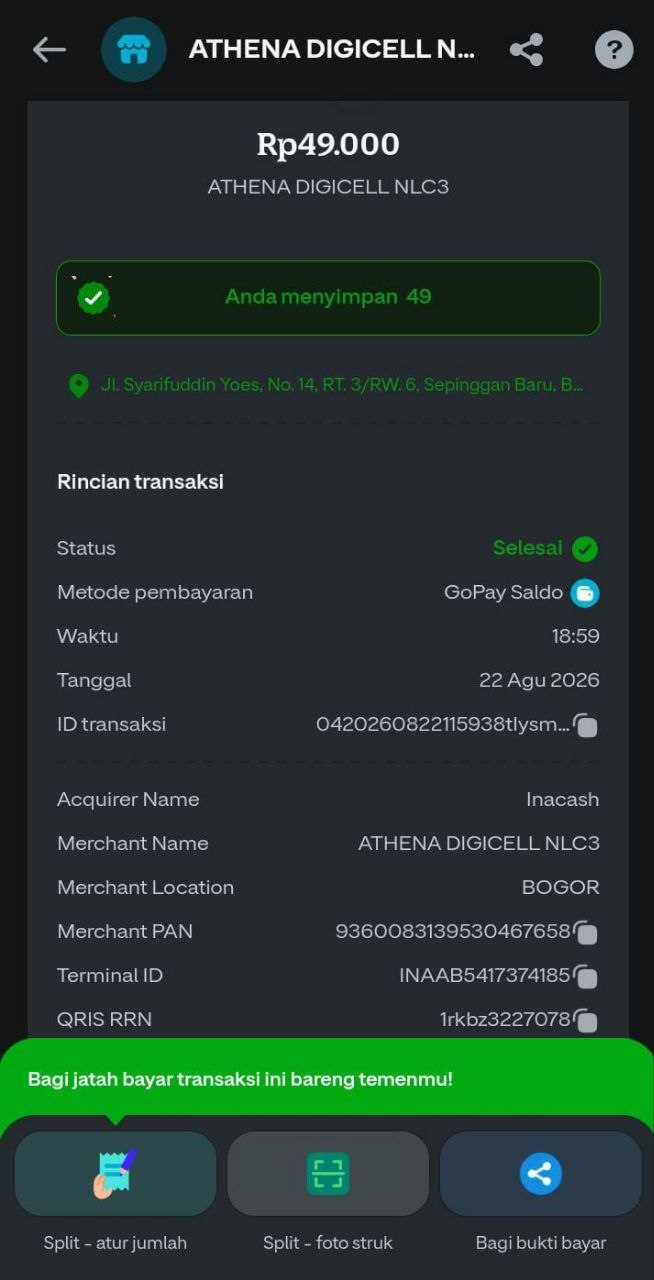The image size is (654, 1280).
Task: Tap the green Bagi jatah bayar tooltip
Action: tap(327, 1079)
